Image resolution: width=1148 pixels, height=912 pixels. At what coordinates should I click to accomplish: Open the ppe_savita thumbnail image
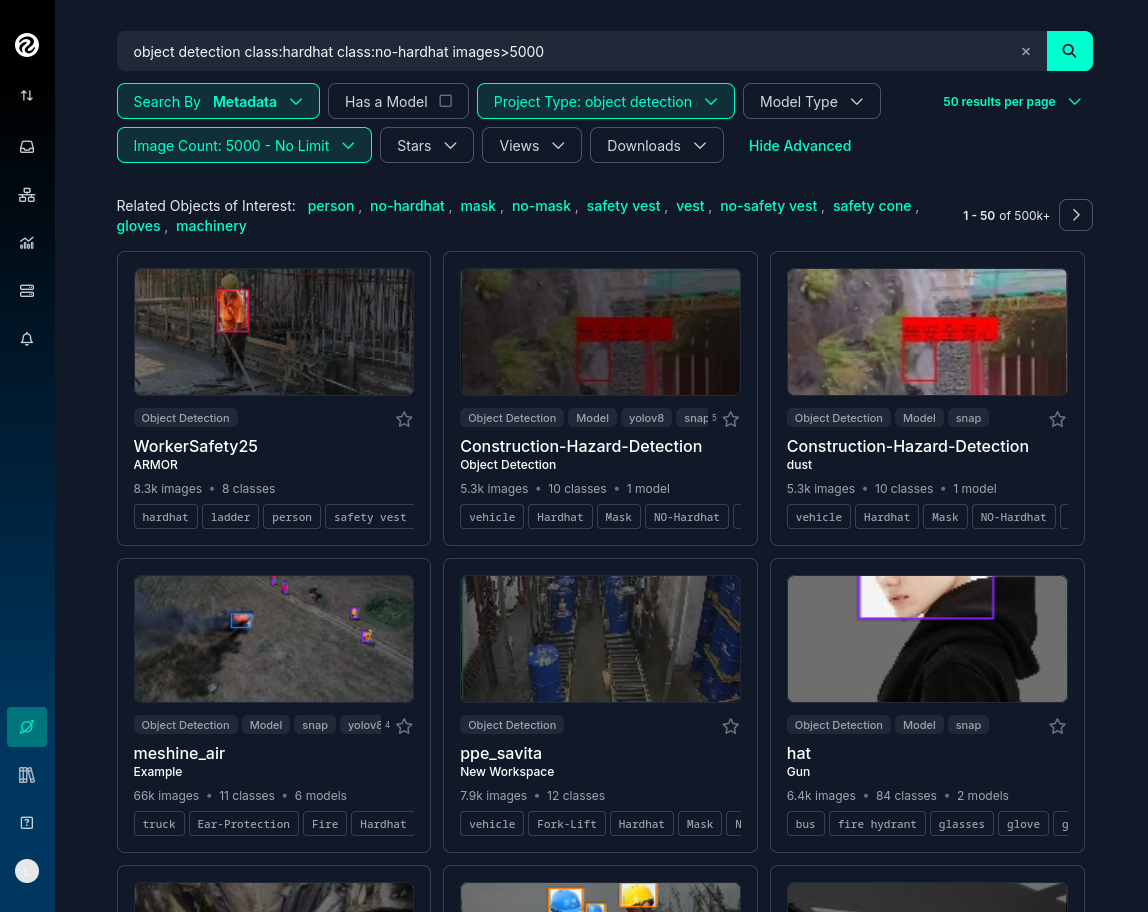tap(600, 639)
